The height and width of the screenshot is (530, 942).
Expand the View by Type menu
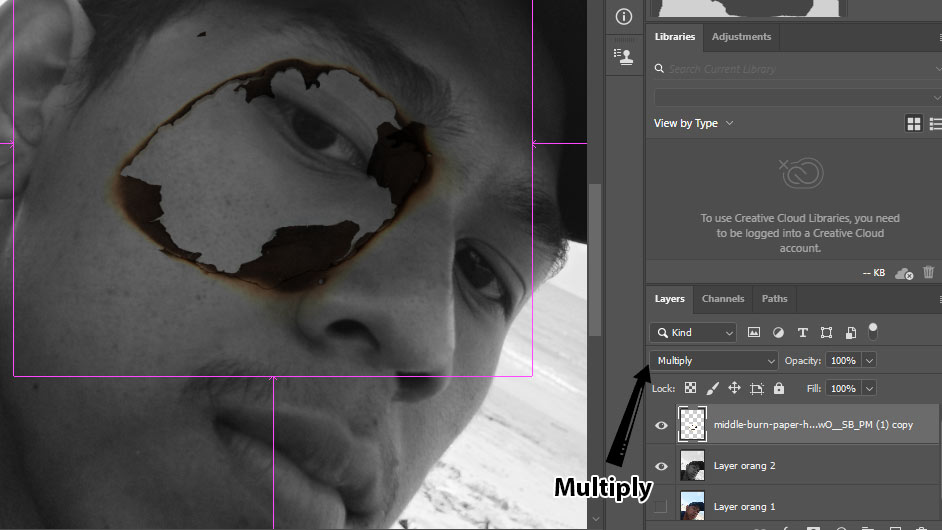click(x=693, y=123)
